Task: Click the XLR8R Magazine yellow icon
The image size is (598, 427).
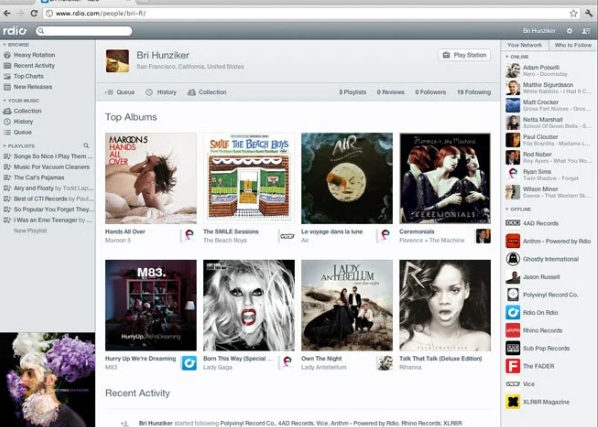Action: coord(513,402)
